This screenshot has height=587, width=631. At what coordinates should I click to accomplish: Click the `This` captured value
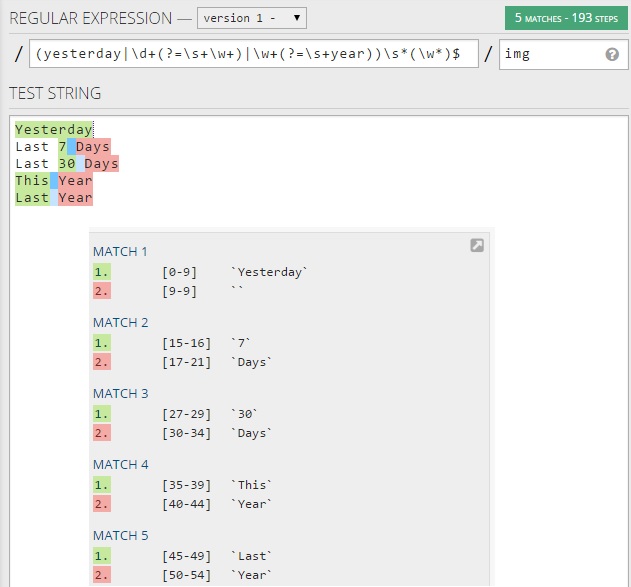[252, 485]
